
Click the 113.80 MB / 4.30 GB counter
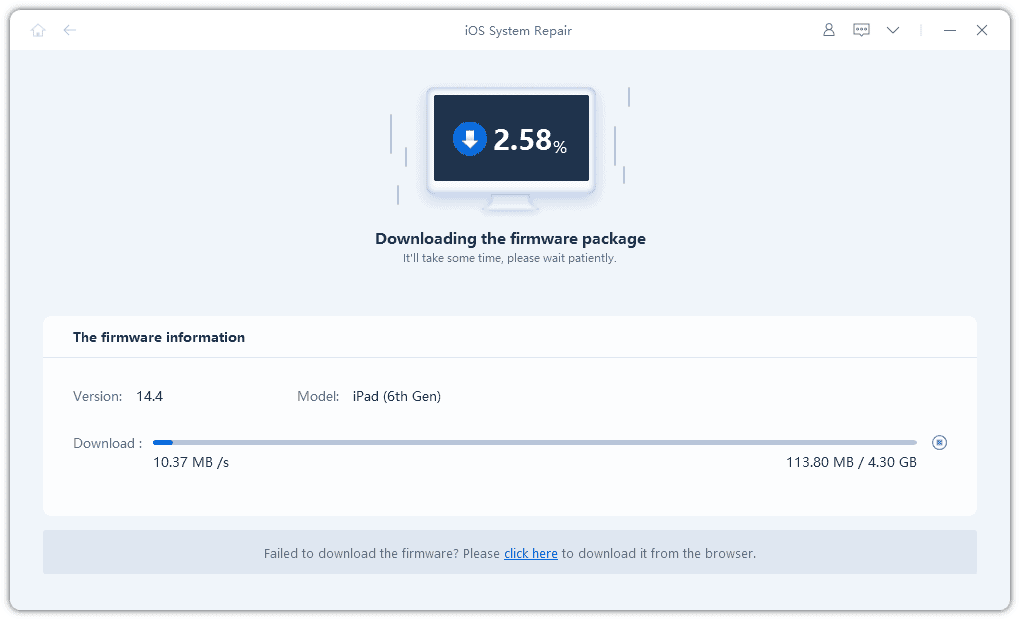(850, 462)
